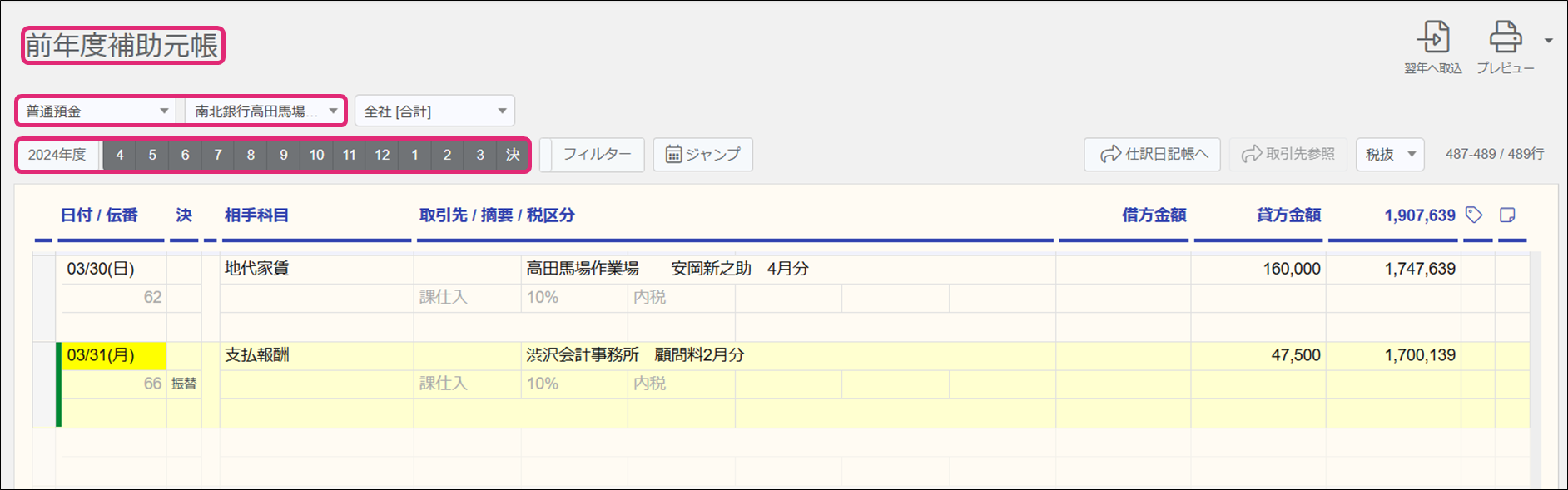Open the プレビュー printer icon

coord(1505,38)
